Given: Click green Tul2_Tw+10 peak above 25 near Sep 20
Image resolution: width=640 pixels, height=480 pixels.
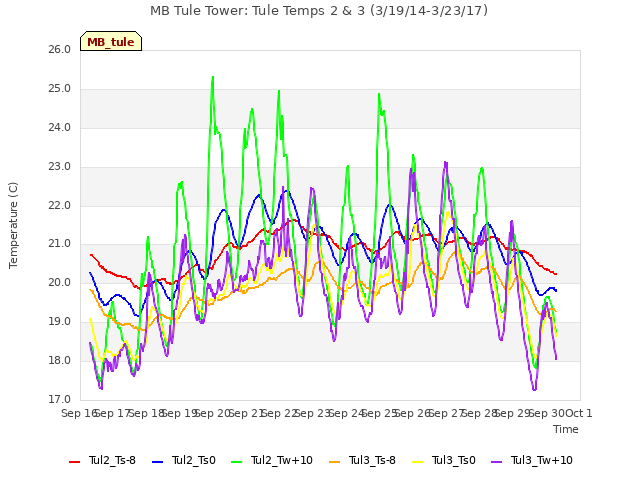Looking at the screenshot, I should [x=213, y=77].
